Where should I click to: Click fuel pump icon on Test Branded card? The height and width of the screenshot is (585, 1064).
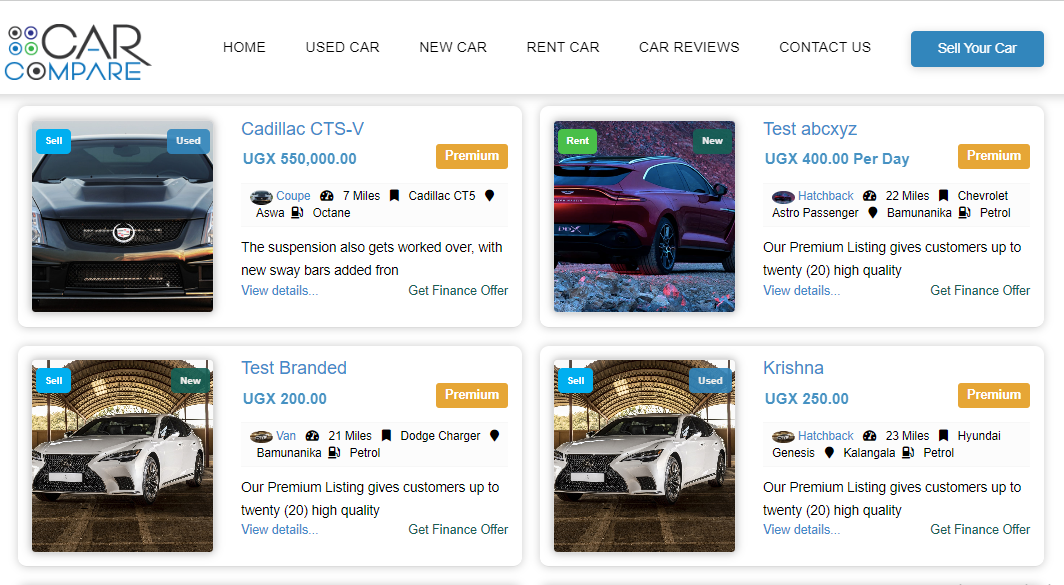334,453
